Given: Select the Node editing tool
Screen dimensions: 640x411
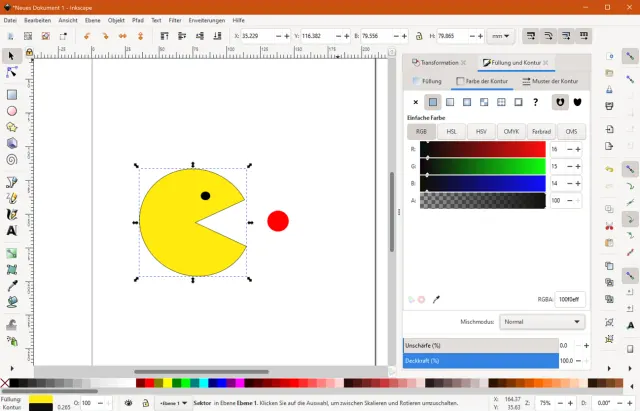Looking at the screenshot, I should pyautogui.click(x=12, y=73).
